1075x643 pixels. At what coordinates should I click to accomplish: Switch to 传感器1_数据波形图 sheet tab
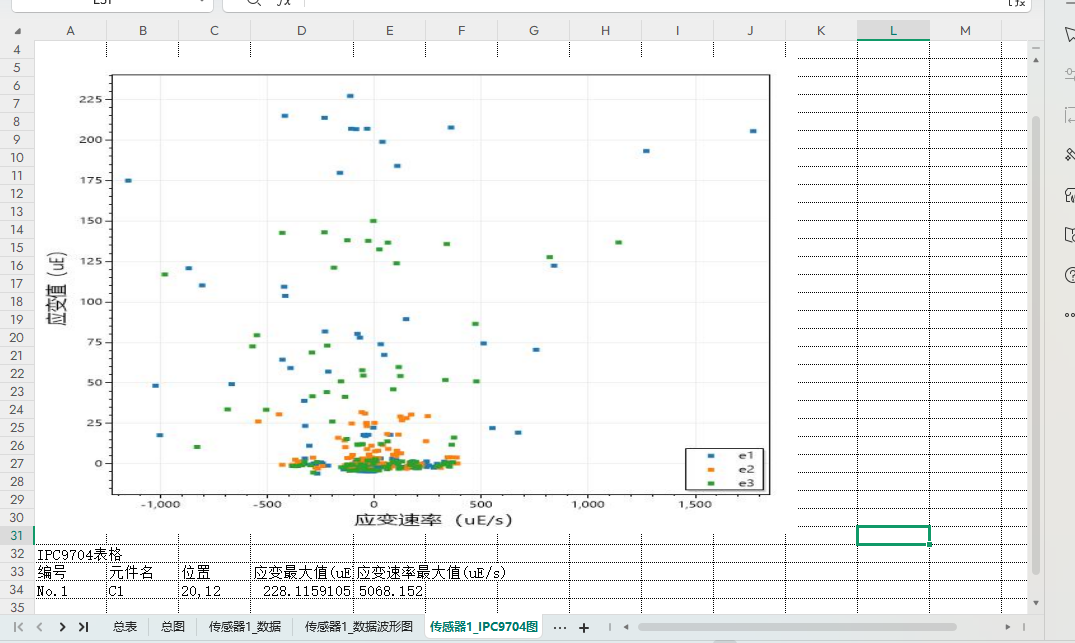coord(358,627)
